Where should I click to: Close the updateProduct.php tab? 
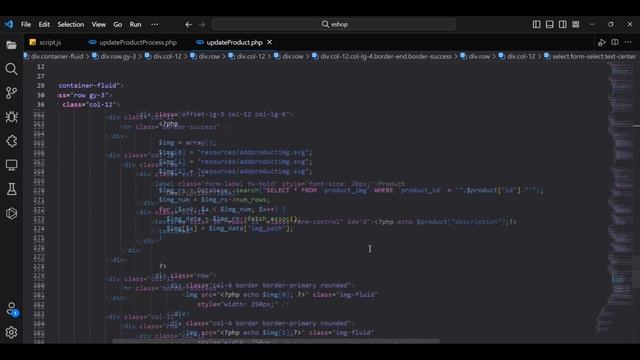(269, 42)
